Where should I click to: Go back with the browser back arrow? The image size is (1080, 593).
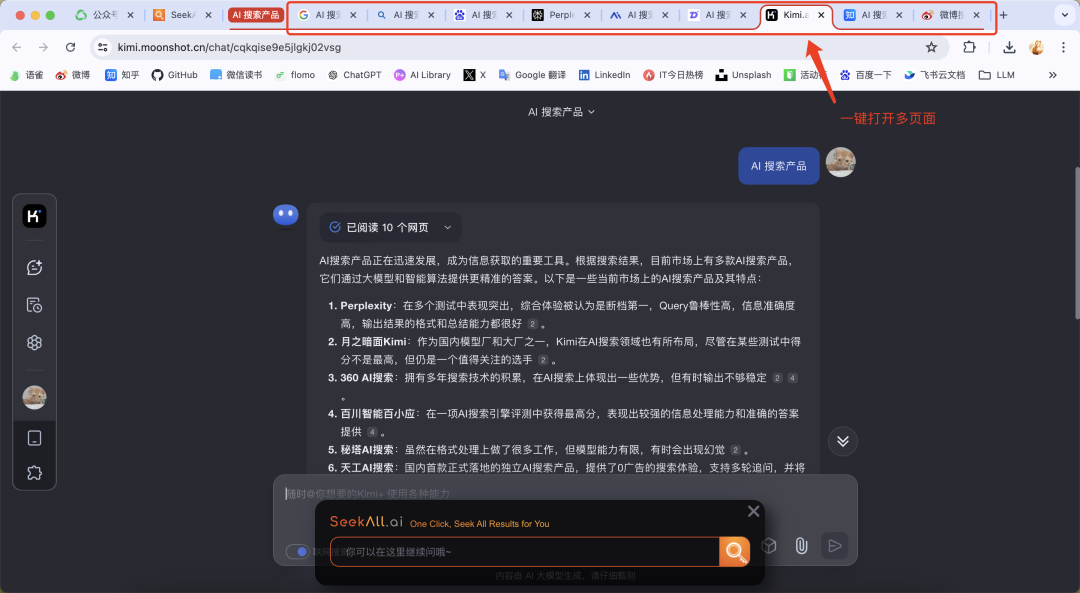coord(17,47)
